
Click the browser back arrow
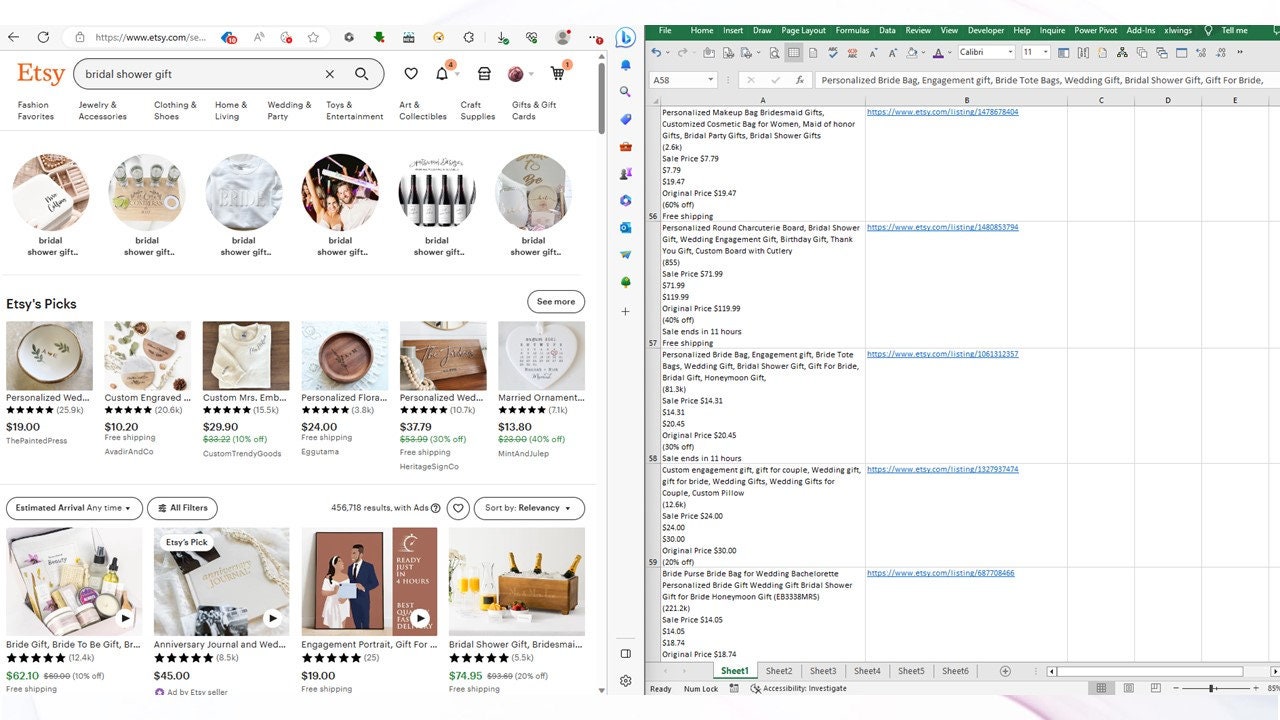(14, 37)
